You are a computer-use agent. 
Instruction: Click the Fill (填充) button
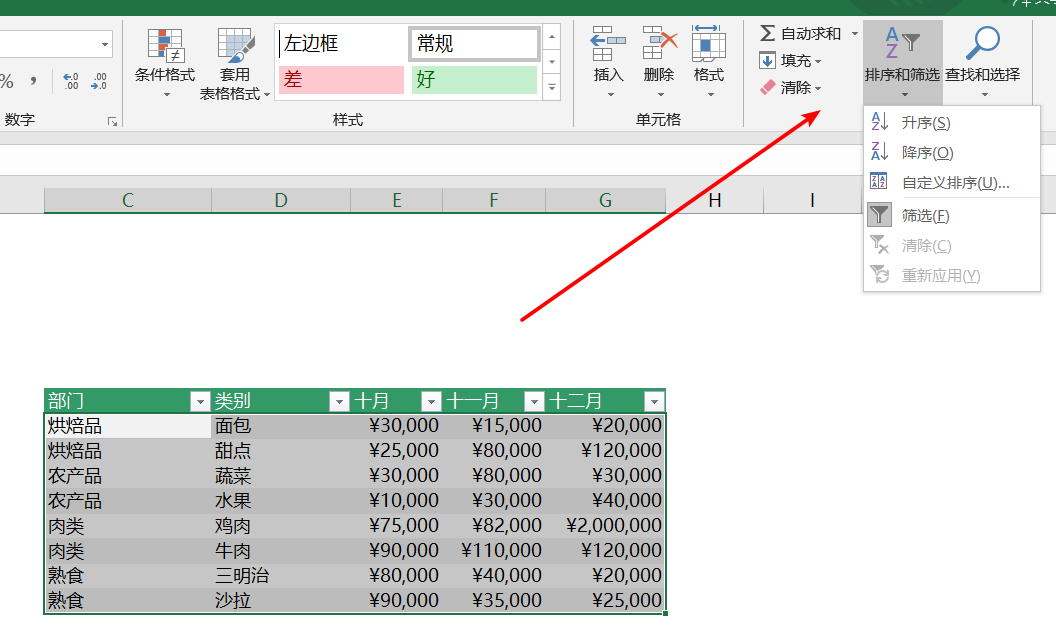[789, 61]
